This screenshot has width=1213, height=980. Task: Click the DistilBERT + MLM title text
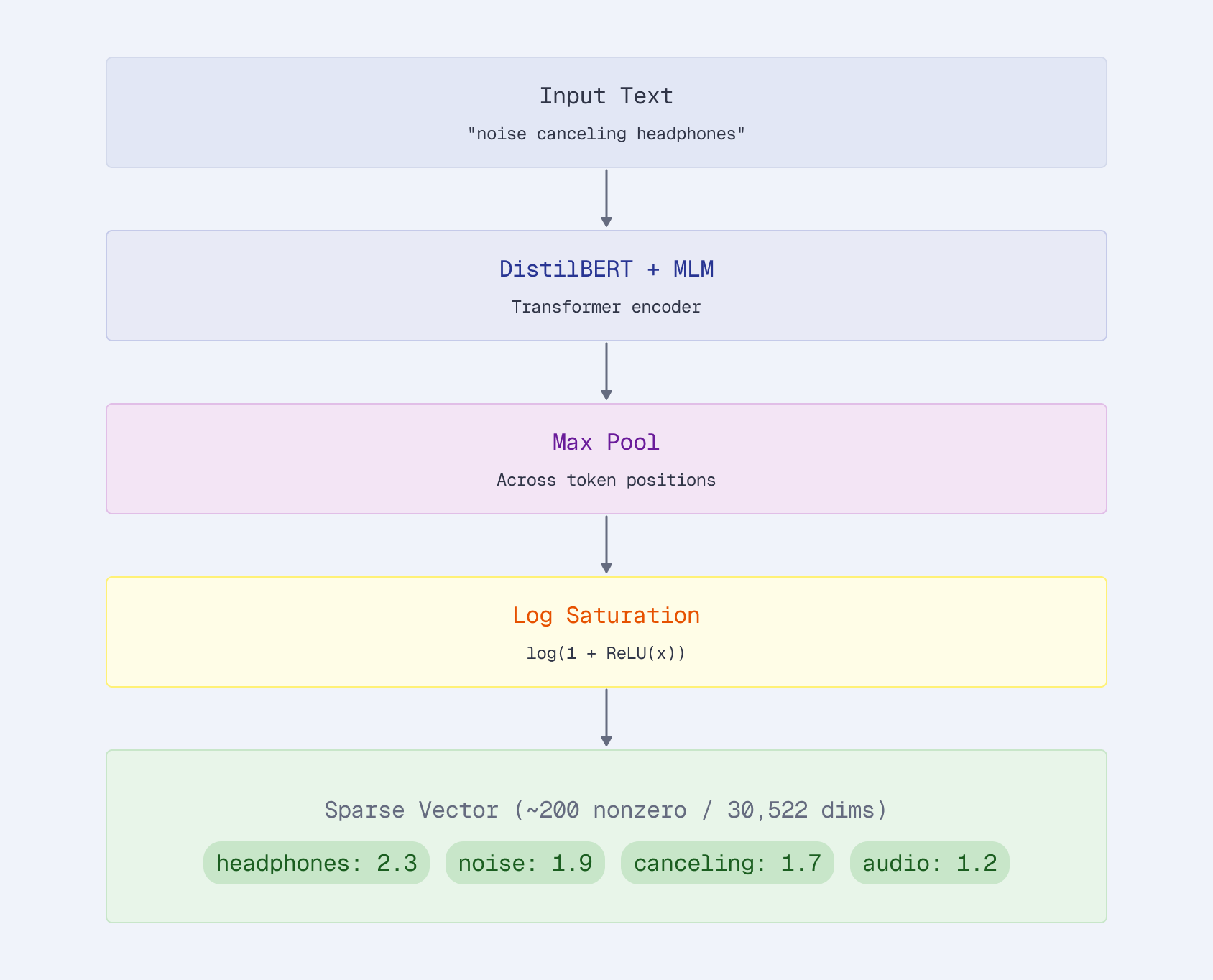coord(606,268)
